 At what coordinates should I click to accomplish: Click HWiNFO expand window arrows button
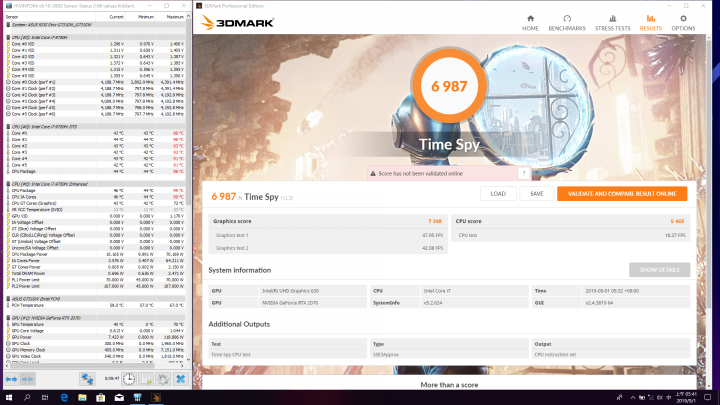[x=11, y=379]
